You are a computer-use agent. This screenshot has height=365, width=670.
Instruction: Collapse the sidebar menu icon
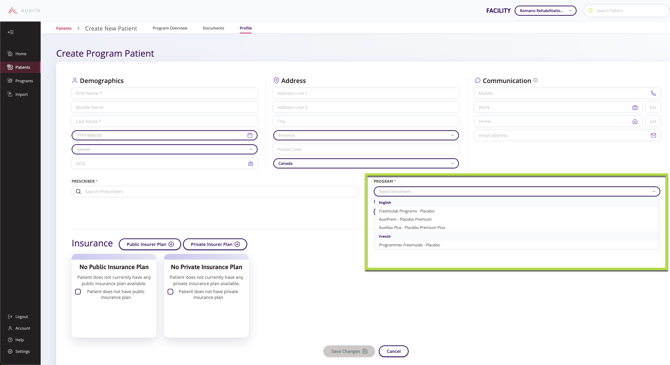pos(11,32)
